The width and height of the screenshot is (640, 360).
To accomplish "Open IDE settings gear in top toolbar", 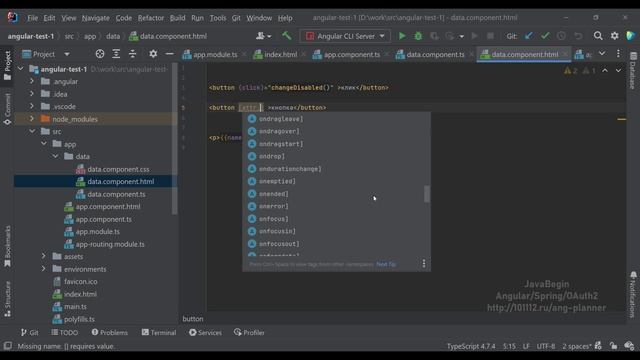I will 614,36.
